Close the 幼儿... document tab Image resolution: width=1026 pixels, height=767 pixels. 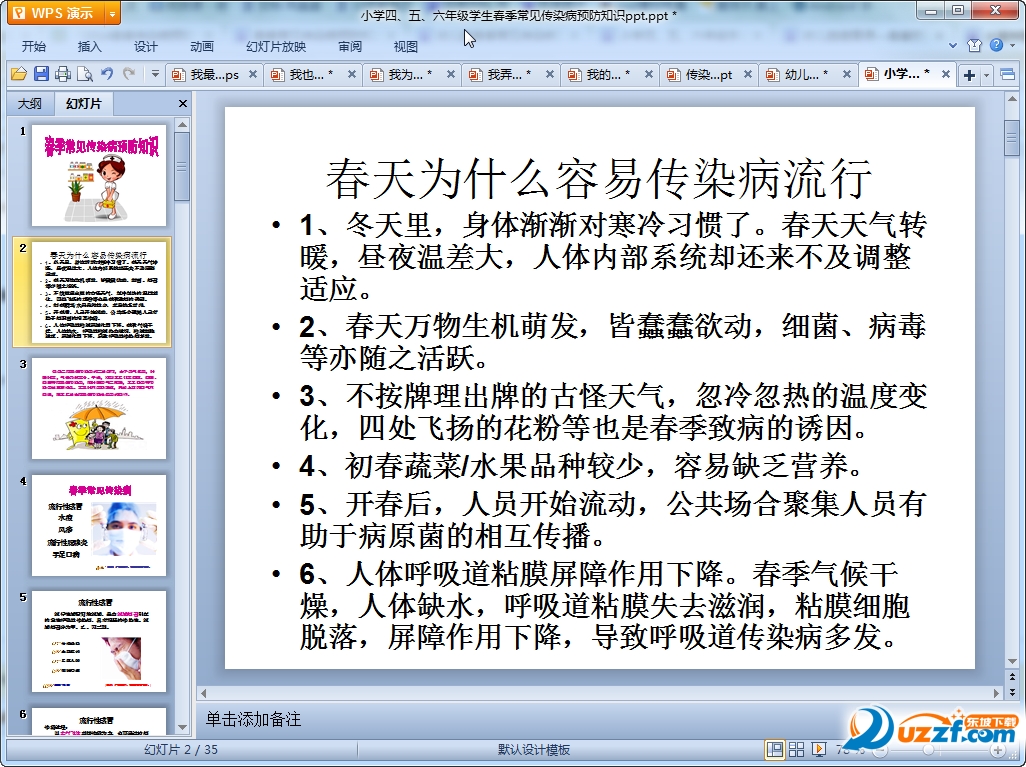[x=846, y=75]
